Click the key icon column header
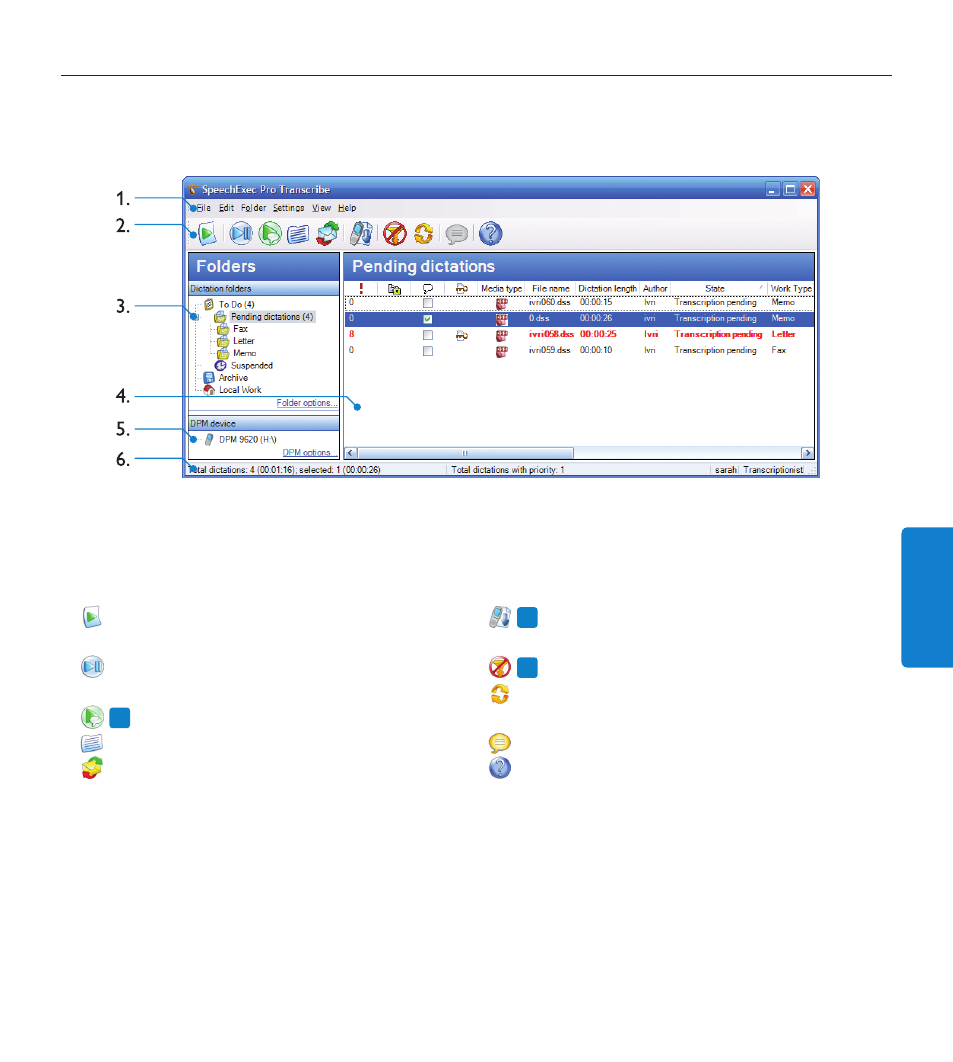Screen dimensions: 953x1062 pos(461,289)
